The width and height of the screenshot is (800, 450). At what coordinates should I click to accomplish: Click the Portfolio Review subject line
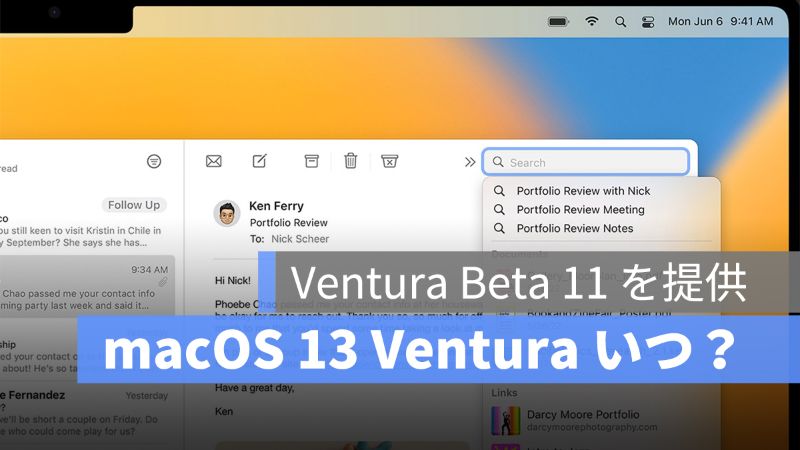tap(288, 222)
